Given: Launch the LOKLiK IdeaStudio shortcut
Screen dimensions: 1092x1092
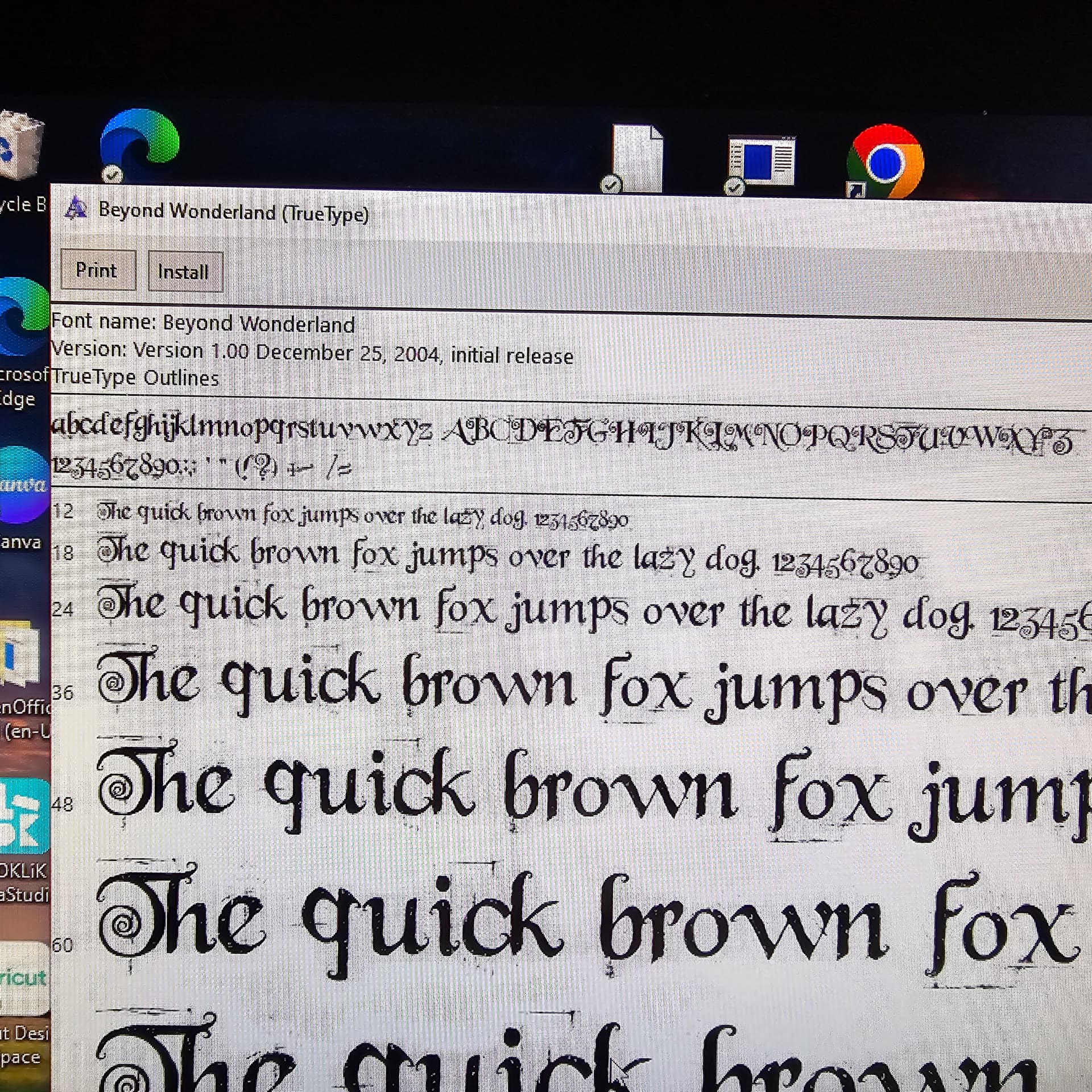Looking at the screenshot, I should pos(24,816).
